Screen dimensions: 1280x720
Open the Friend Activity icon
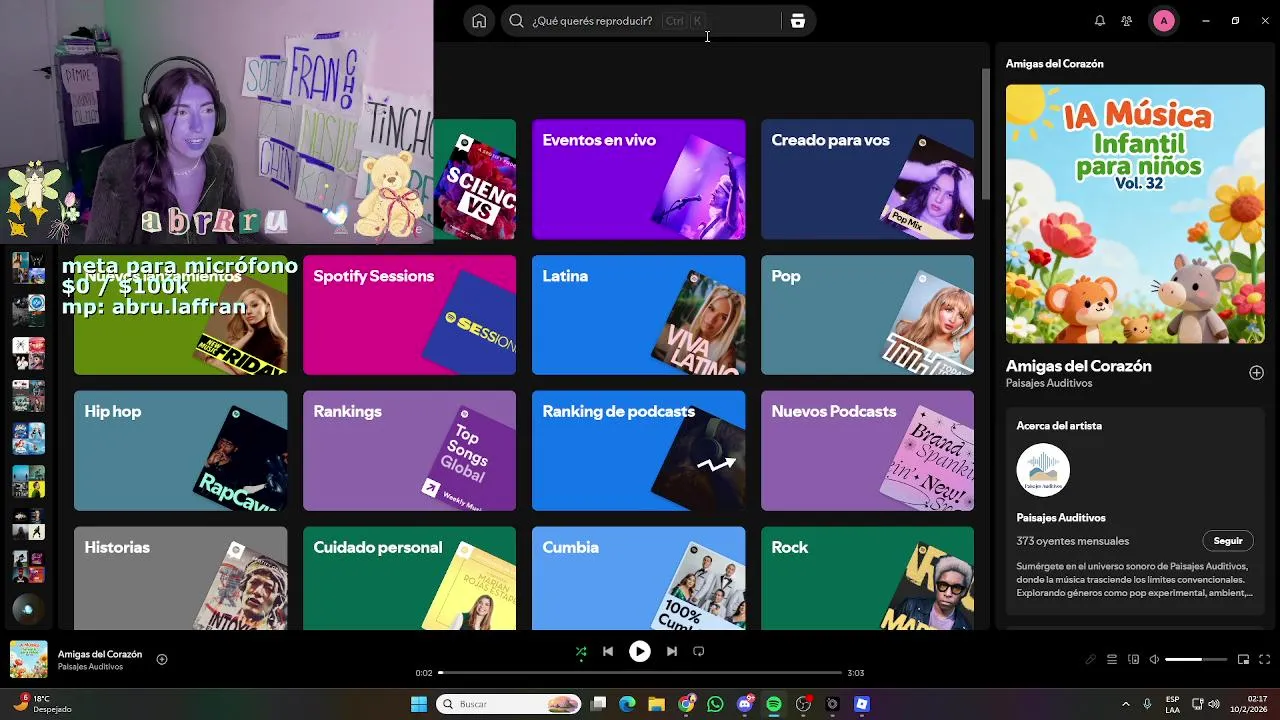(x=1127, y=21)
